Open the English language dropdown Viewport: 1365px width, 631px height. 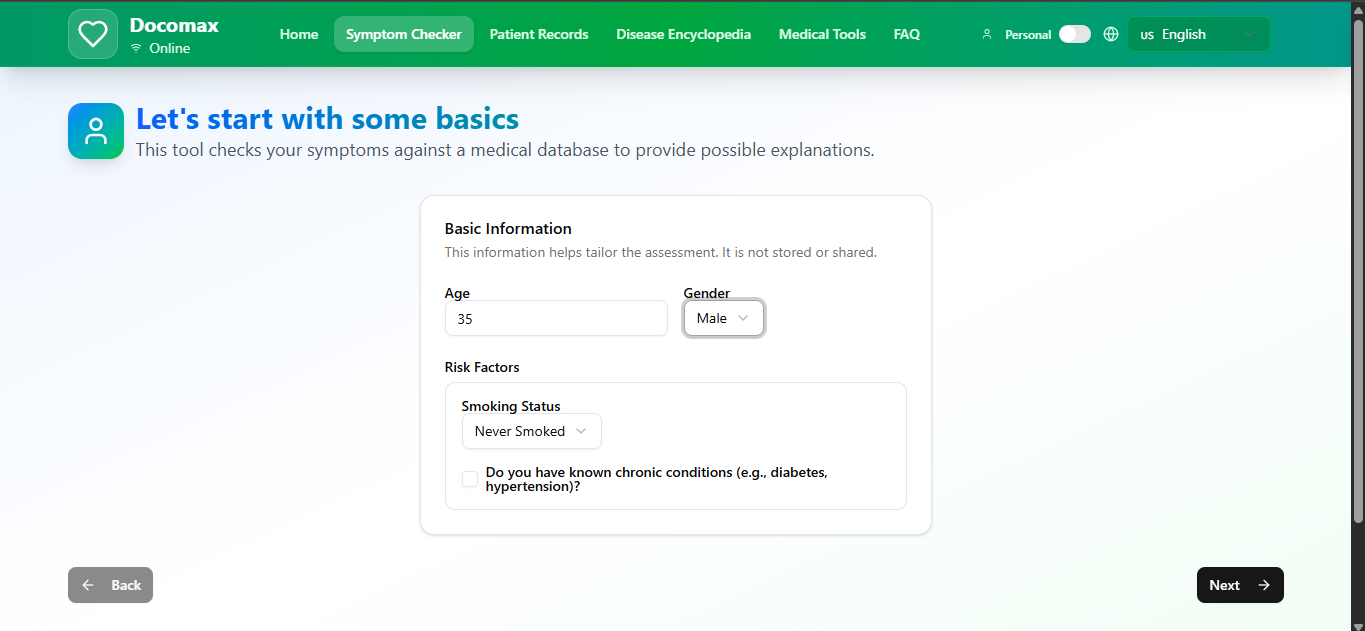coord(1199,34)
